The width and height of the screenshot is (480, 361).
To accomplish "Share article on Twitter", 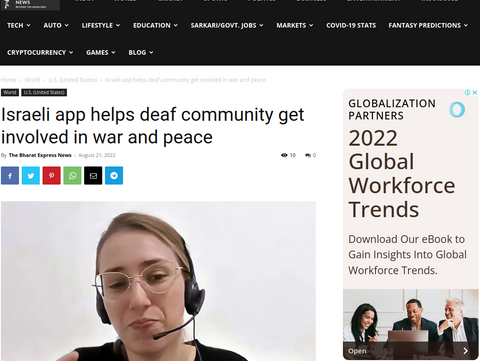I will (31, 176).
